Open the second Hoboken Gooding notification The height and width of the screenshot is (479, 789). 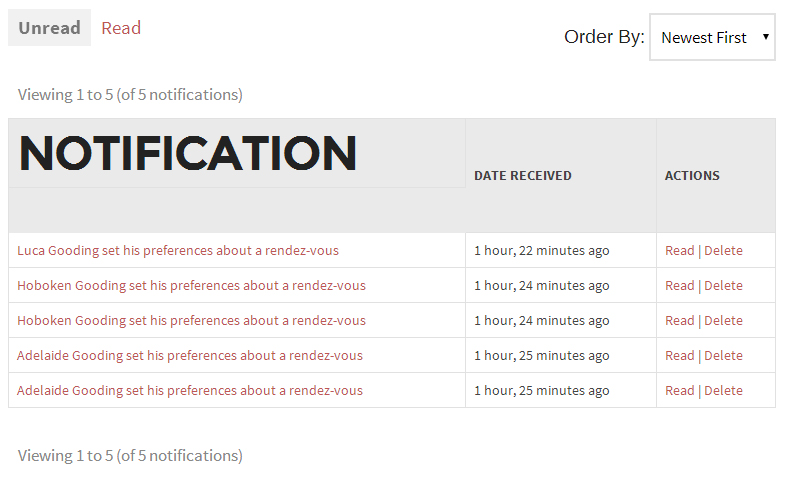click(191, 320)
